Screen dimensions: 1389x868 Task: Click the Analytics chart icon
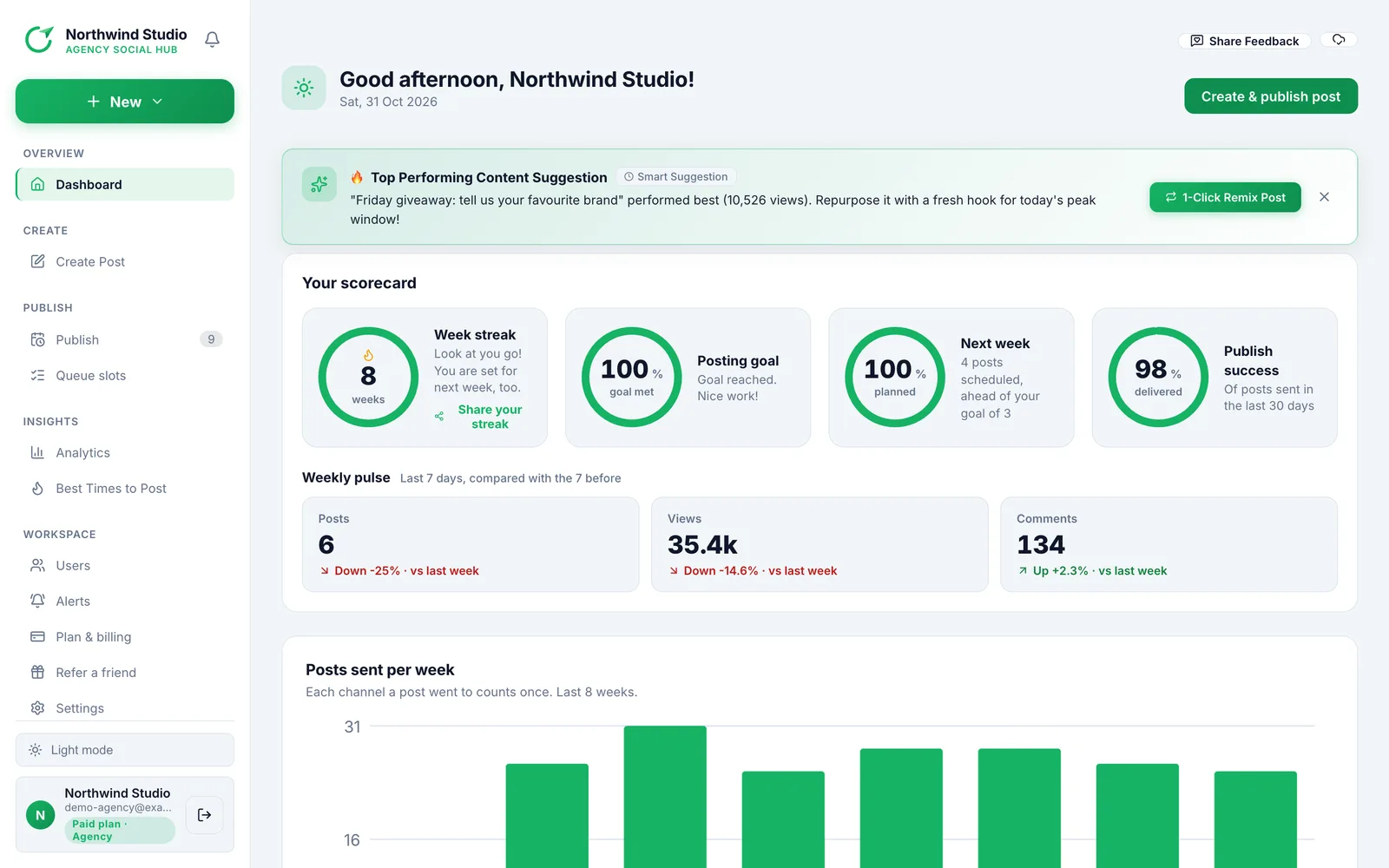point(37,452)
